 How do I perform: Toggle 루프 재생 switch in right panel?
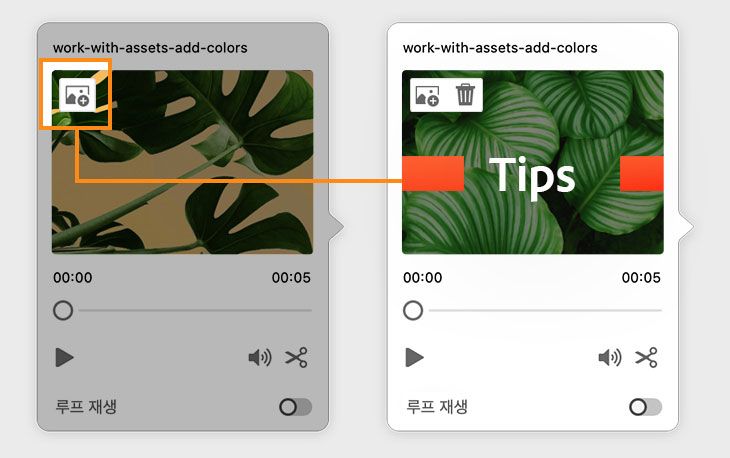coord(645,407)
